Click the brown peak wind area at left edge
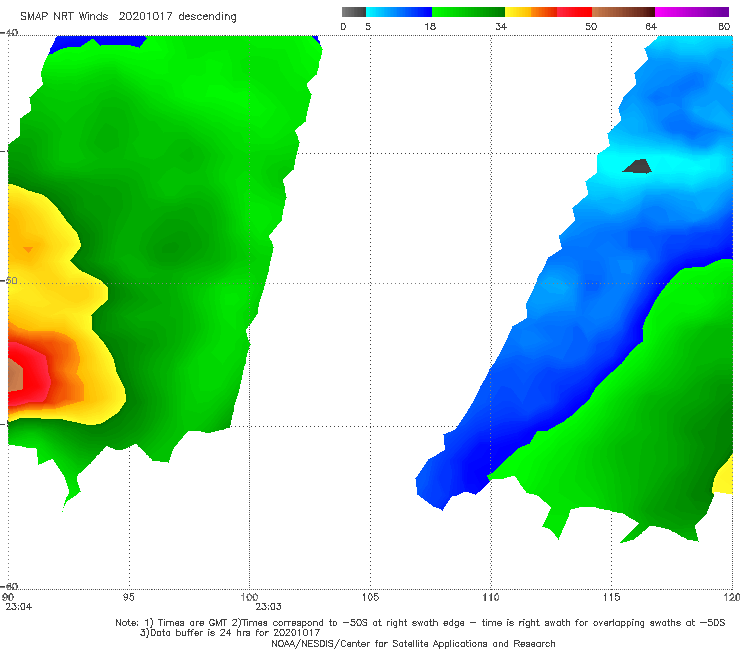This screenshot has width=740, height=650. point(15,375)
